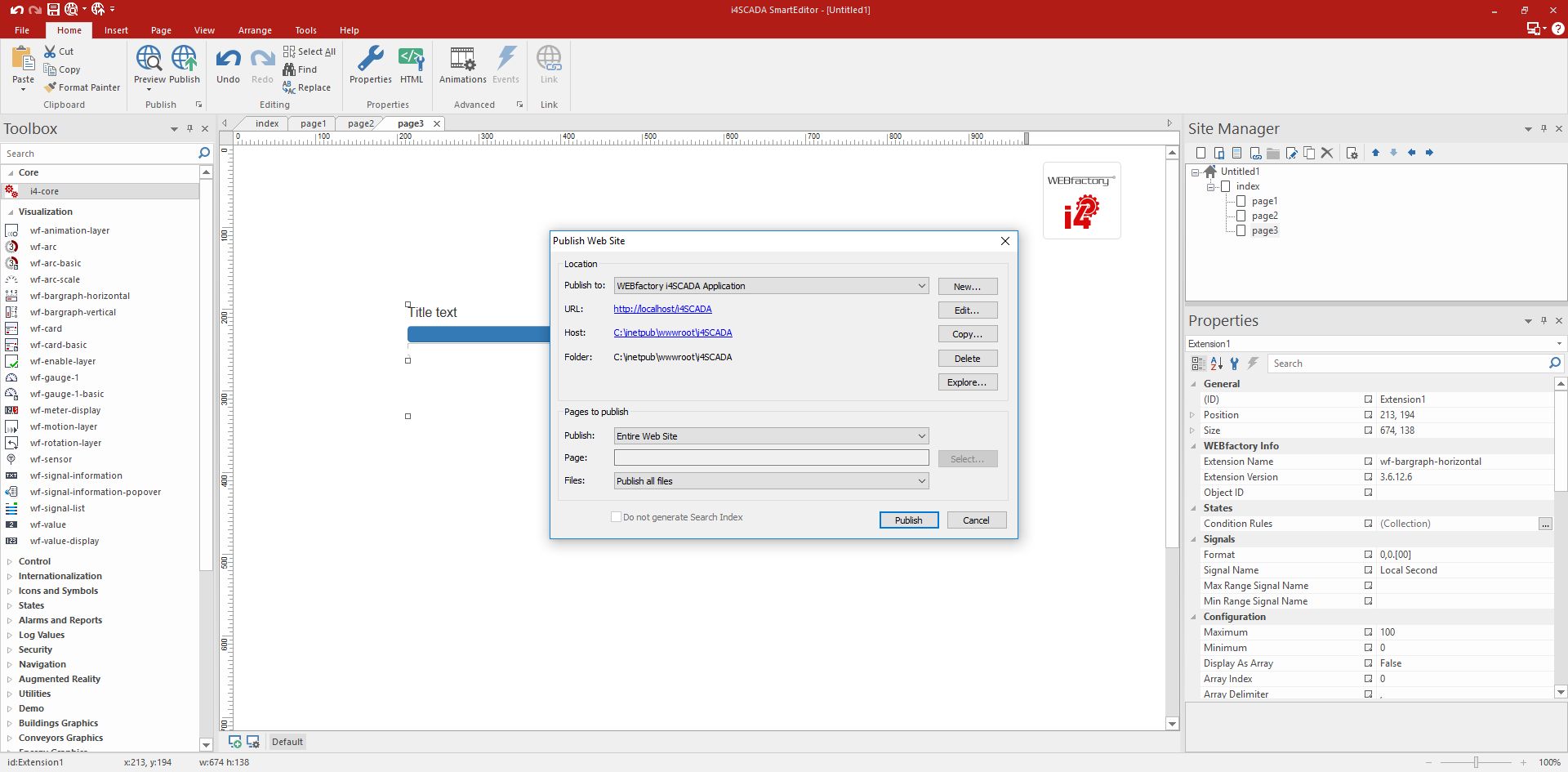Image resolution: width=1568 pixels, height=772 pixels.
Task: Click the zoom slider in status bar
Action: [1476, 762]
